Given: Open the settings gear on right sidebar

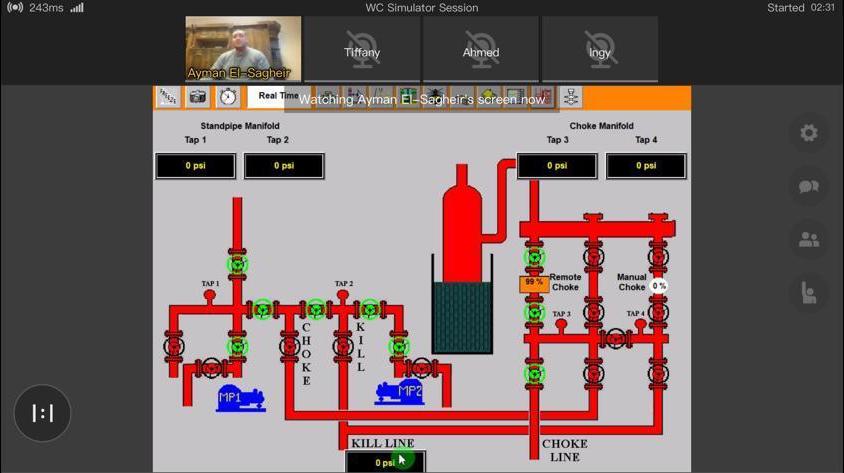Looking at the screenshot, I should 808,133.
